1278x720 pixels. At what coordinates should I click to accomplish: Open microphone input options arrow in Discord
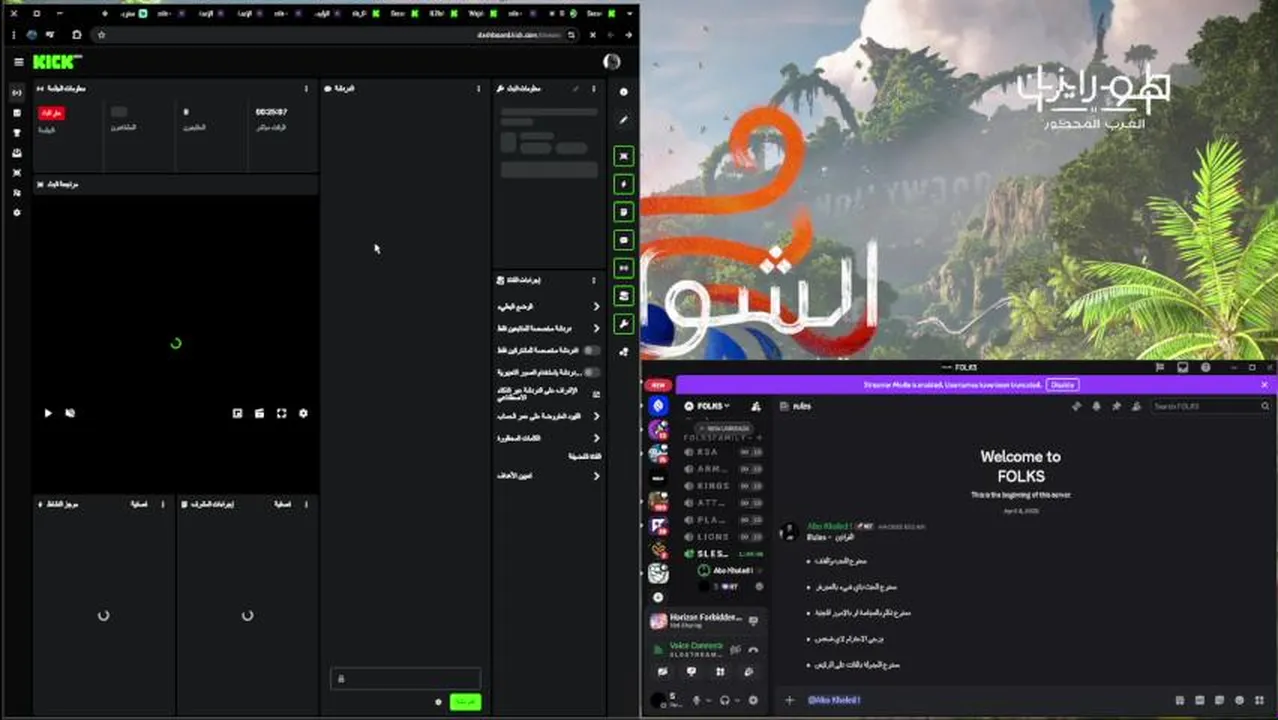click(709, 700)
